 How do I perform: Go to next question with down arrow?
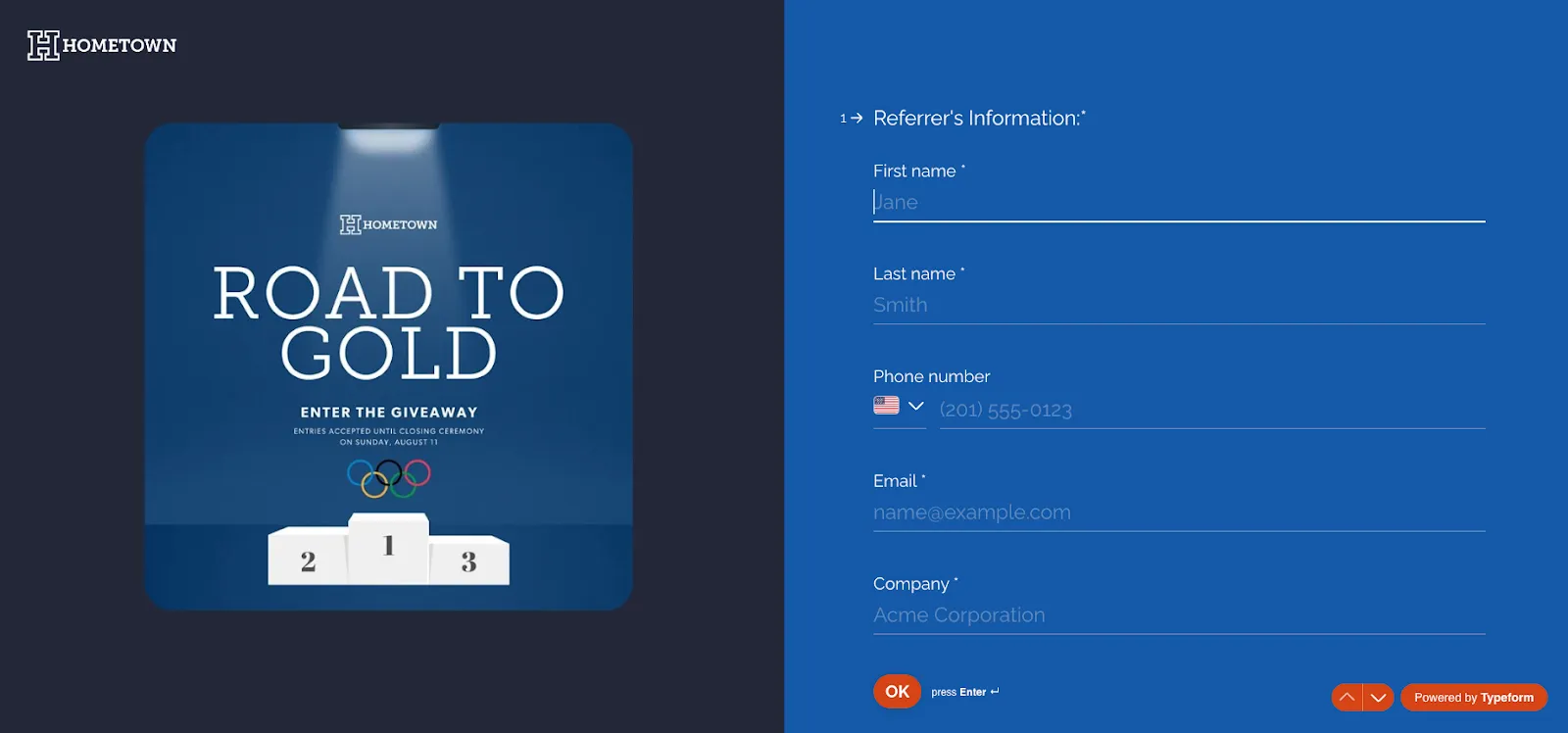(x=1378, y=698)
